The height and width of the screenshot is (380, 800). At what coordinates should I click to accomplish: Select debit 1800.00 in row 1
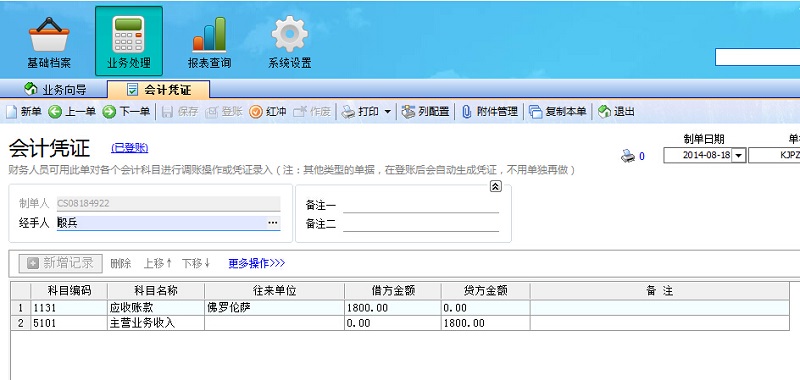[x=393, y=308]
